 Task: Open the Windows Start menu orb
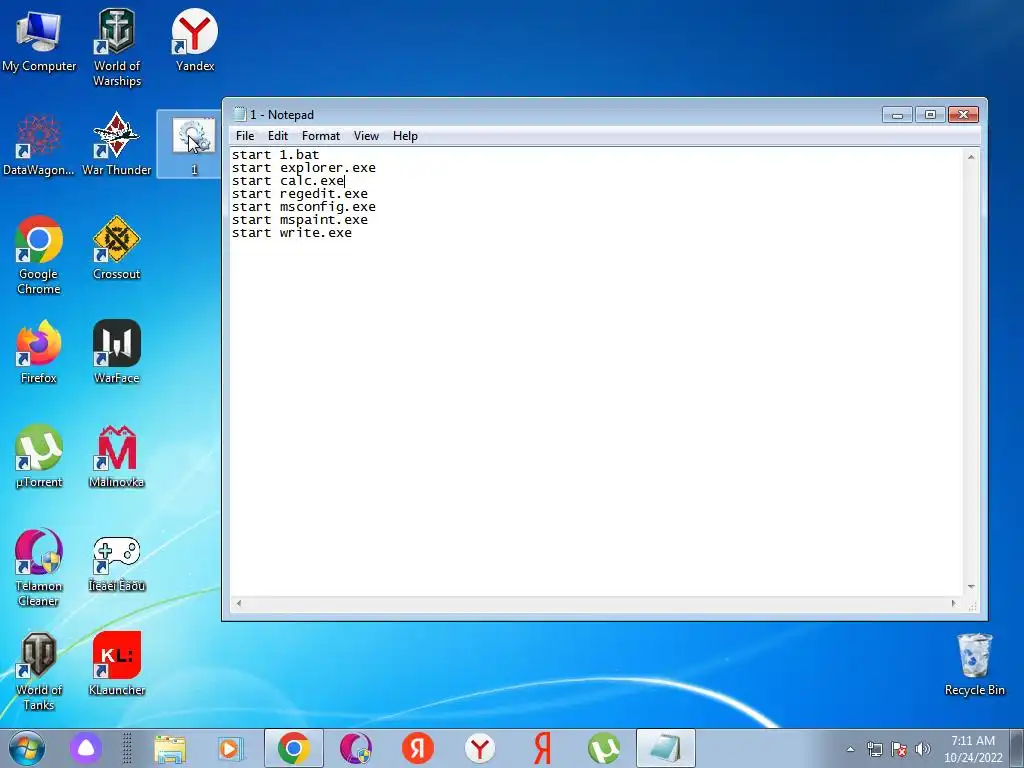click(27, 748)
